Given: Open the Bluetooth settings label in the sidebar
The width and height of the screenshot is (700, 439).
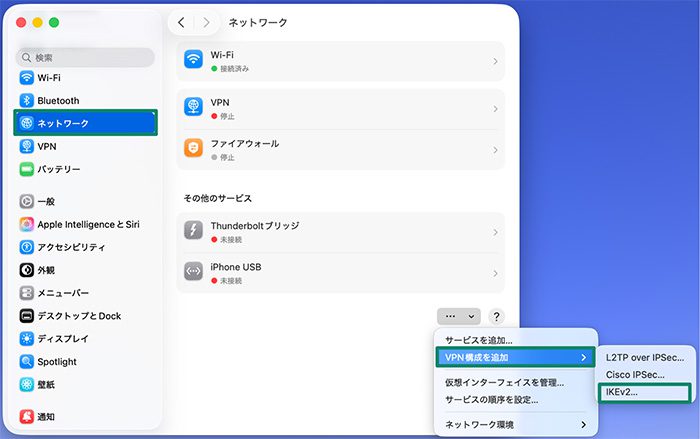Looking at the screenshot, I should [58, 100].
